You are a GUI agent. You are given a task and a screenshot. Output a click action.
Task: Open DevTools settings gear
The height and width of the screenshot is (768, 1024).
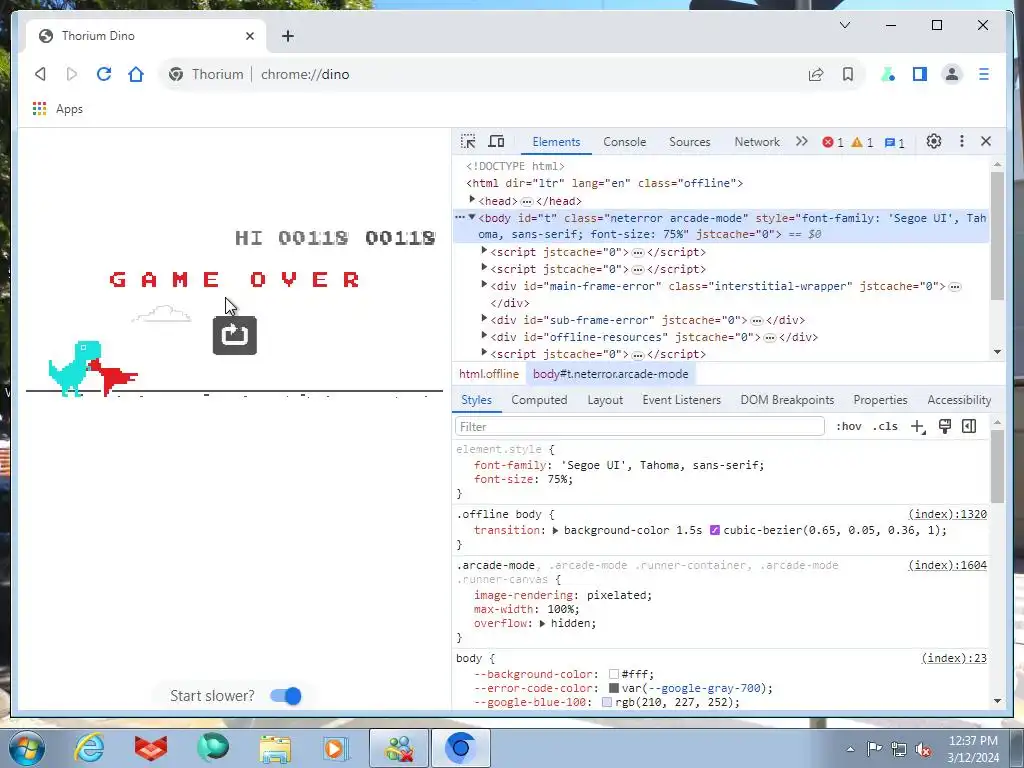(933, 141)
